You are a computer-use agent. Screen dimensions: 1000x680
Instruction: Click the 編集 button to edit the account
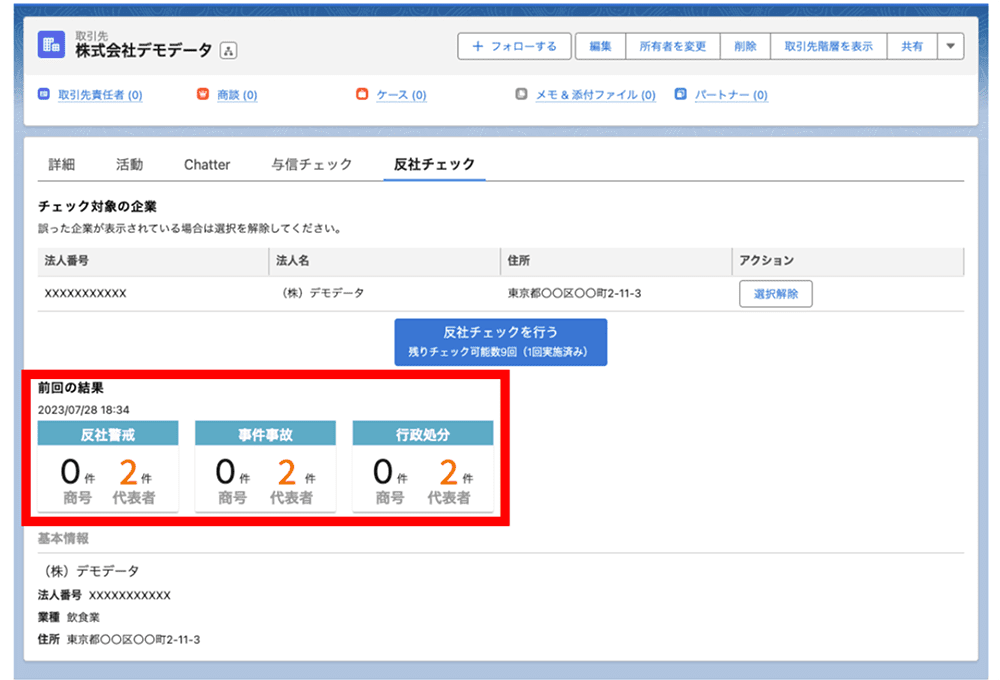click(x=600, y=46)
